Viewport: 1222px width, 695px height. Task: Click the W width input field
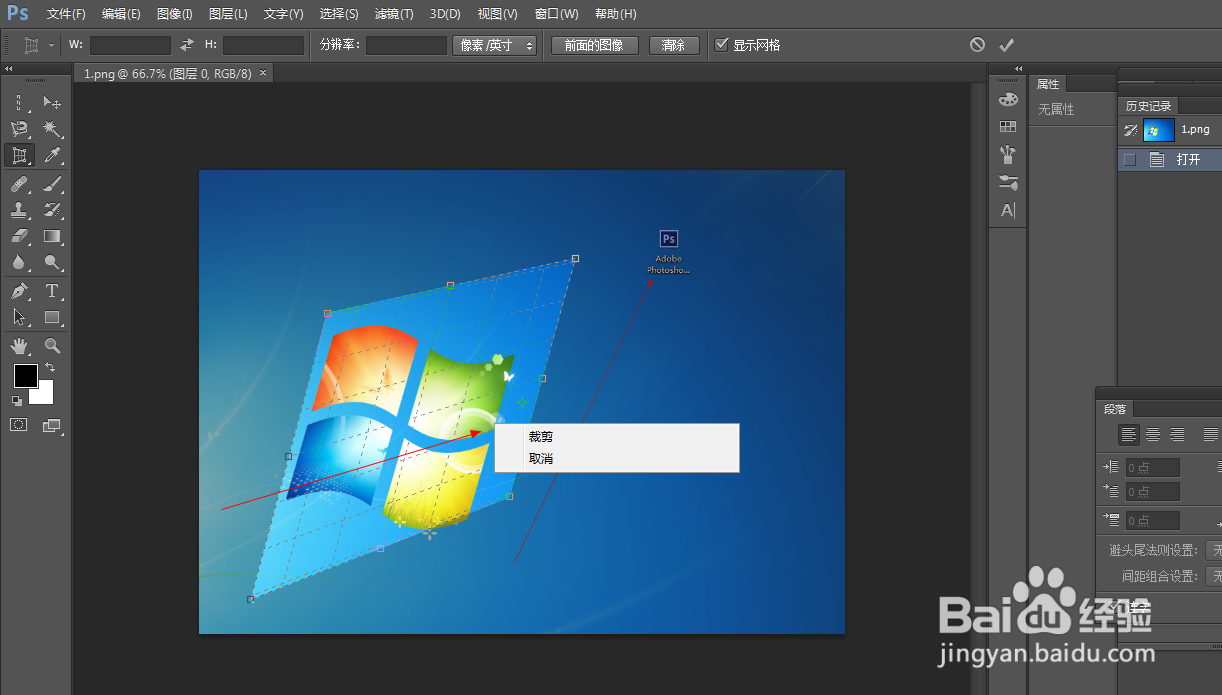click(130, 45)
